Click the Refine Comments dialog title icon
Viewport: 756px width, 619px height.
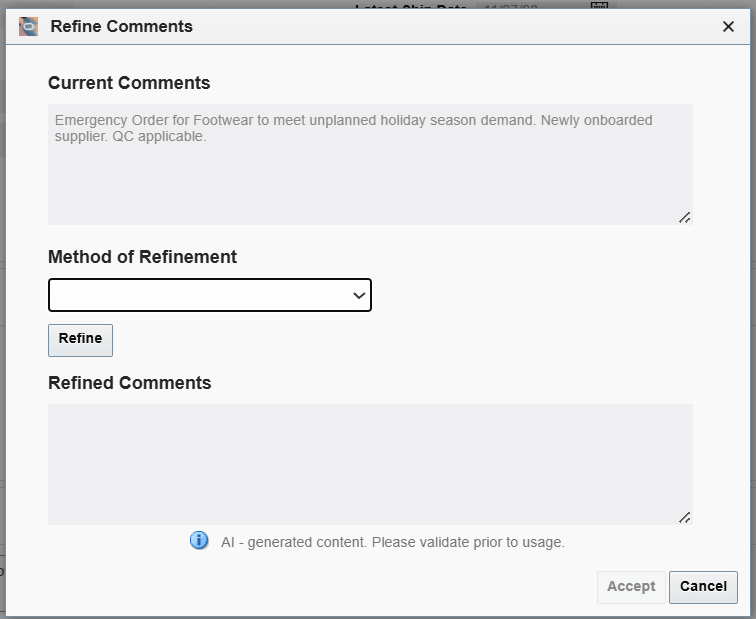click(28, 27)
